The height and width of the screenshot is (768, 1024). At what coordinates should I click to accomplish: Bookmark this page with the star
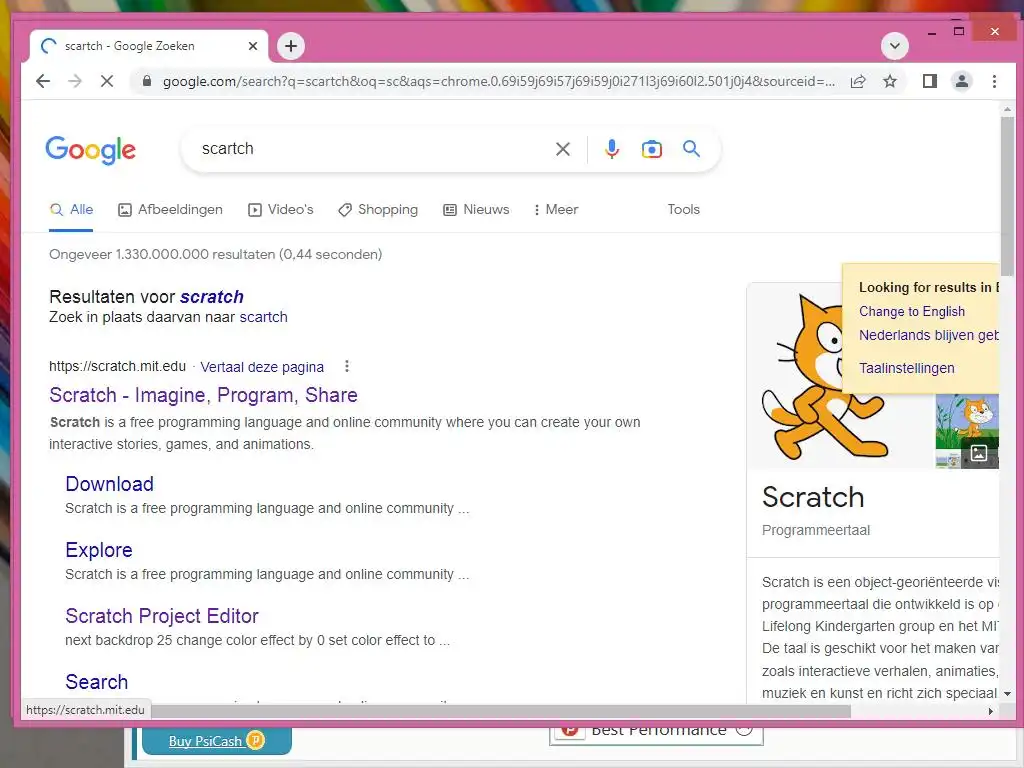[889, 81]
